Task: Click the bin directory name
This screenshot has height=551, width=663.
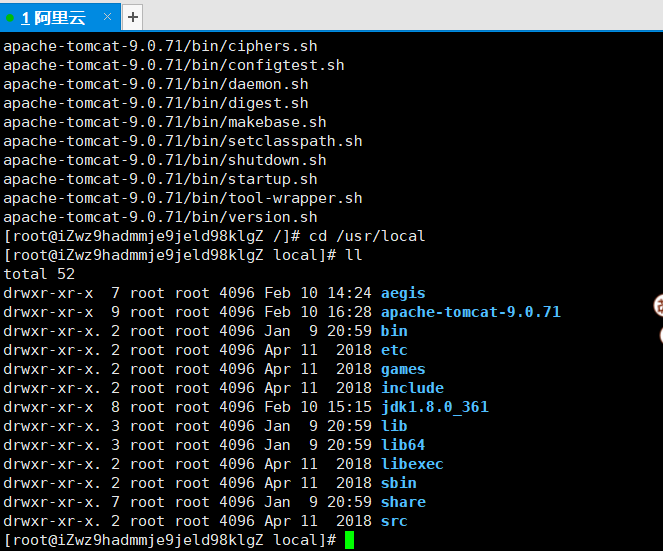Action: pos(394,331)
